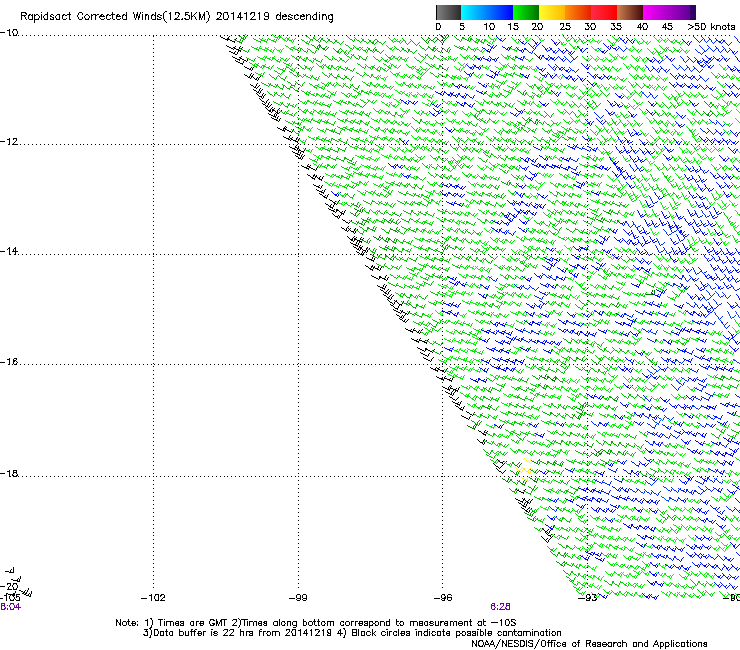Click the latitude label "-16"
The width and height of the screenshot is (740, 650).
pyautogui.click(x=9, y=362)
